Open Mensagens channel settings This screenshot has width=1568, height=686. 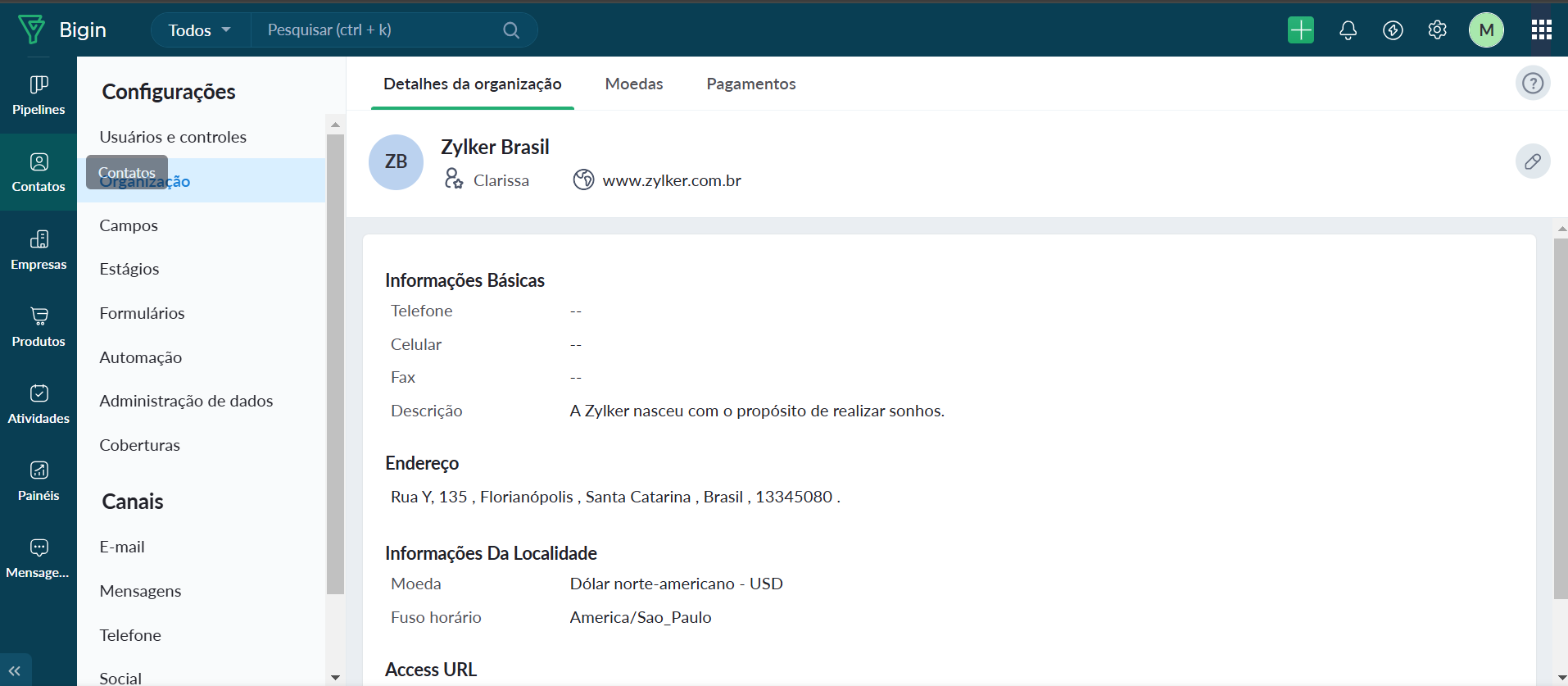pyautogui.click(x=202, y=591)
